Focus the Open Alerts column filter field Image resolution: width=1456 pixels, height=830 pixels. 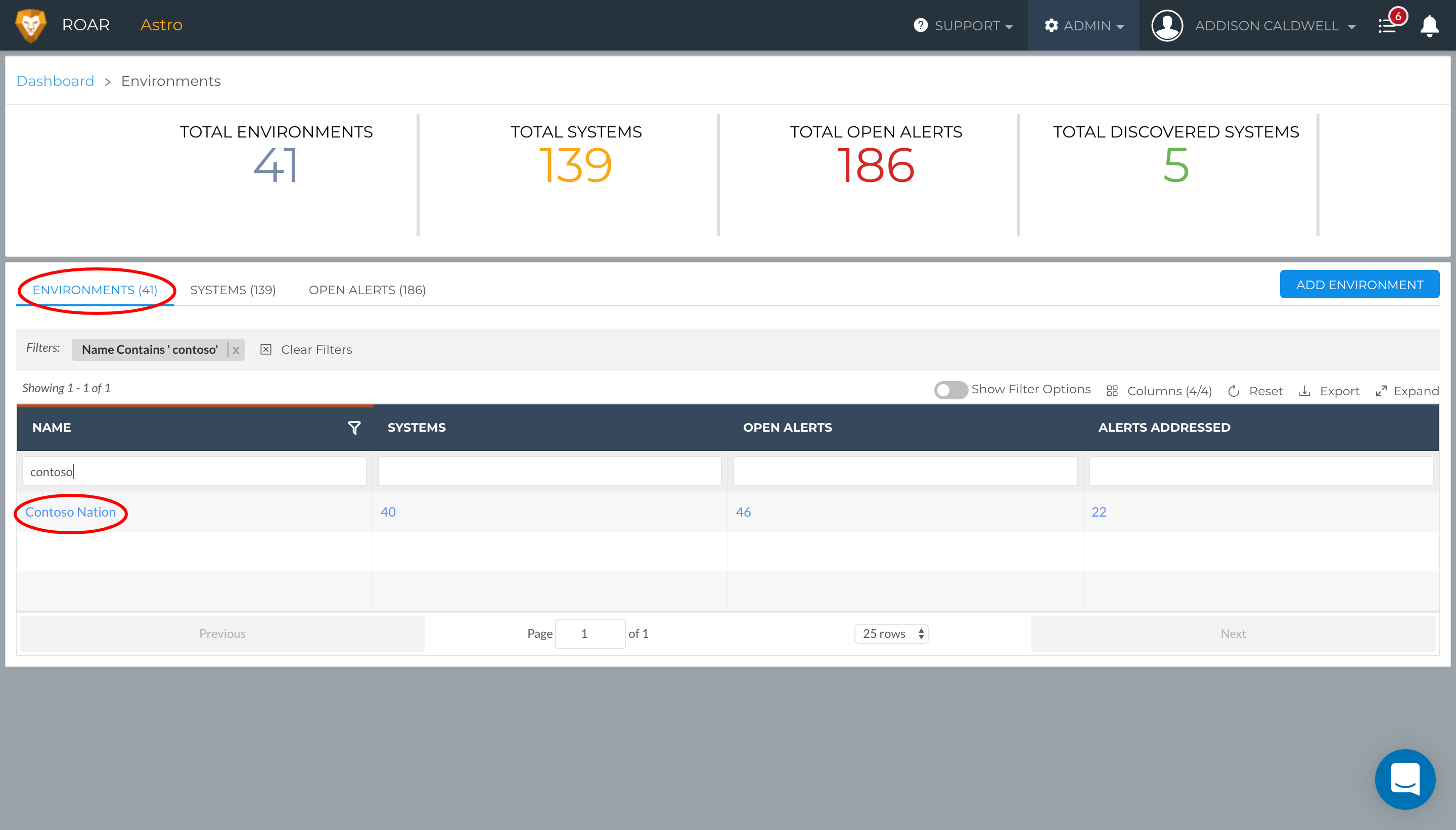tap(905, 471)
